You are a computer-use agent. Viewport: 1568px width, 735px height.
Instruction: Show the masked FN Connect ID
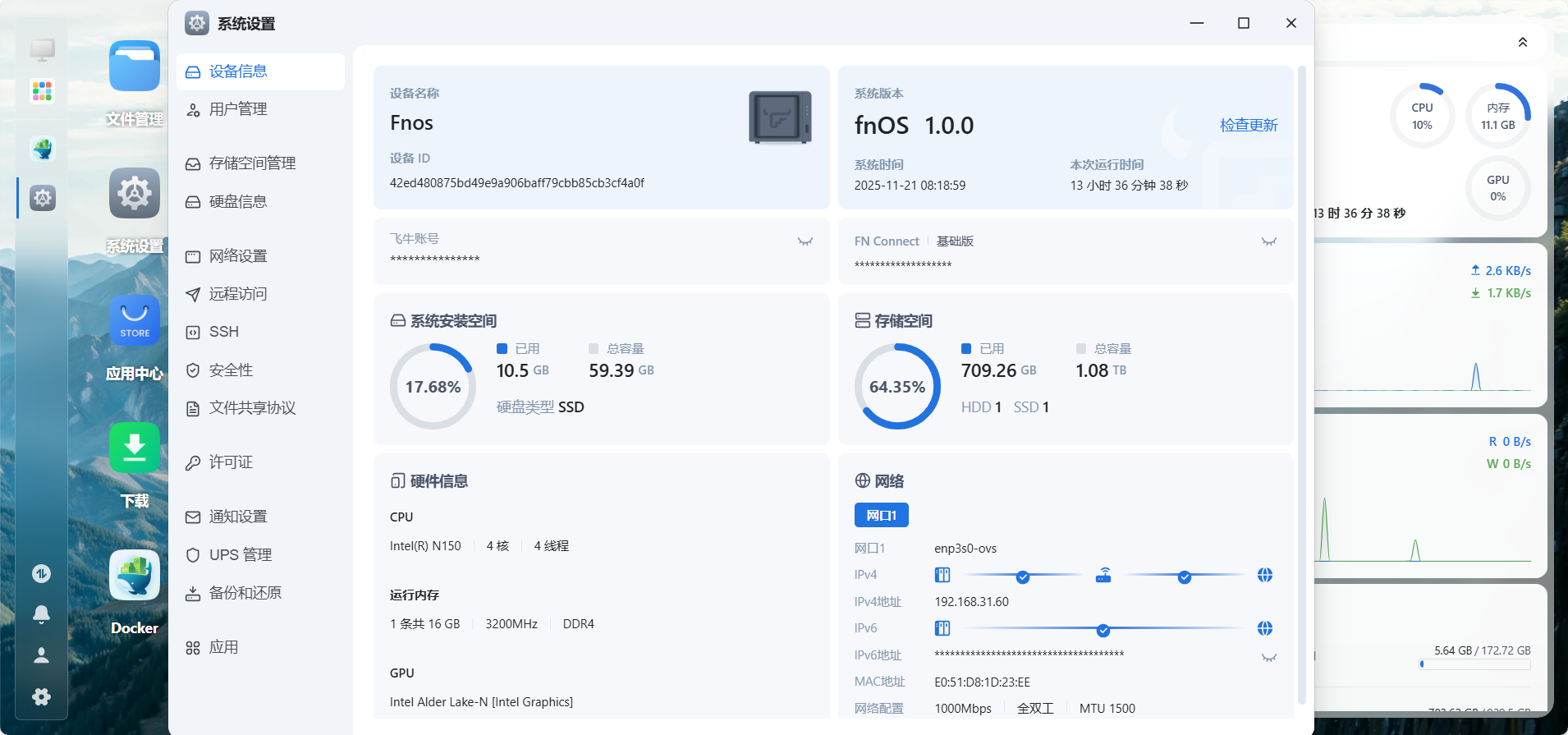[1268, 241]
